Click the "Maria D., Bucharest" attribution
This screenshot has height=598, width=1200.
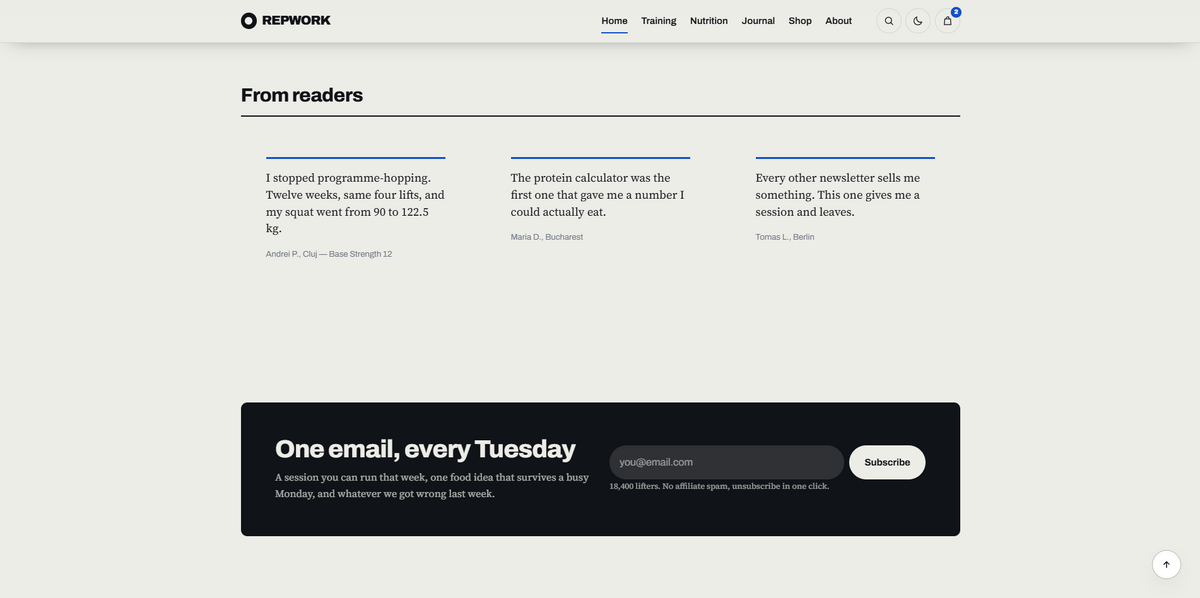click(547, 237)
